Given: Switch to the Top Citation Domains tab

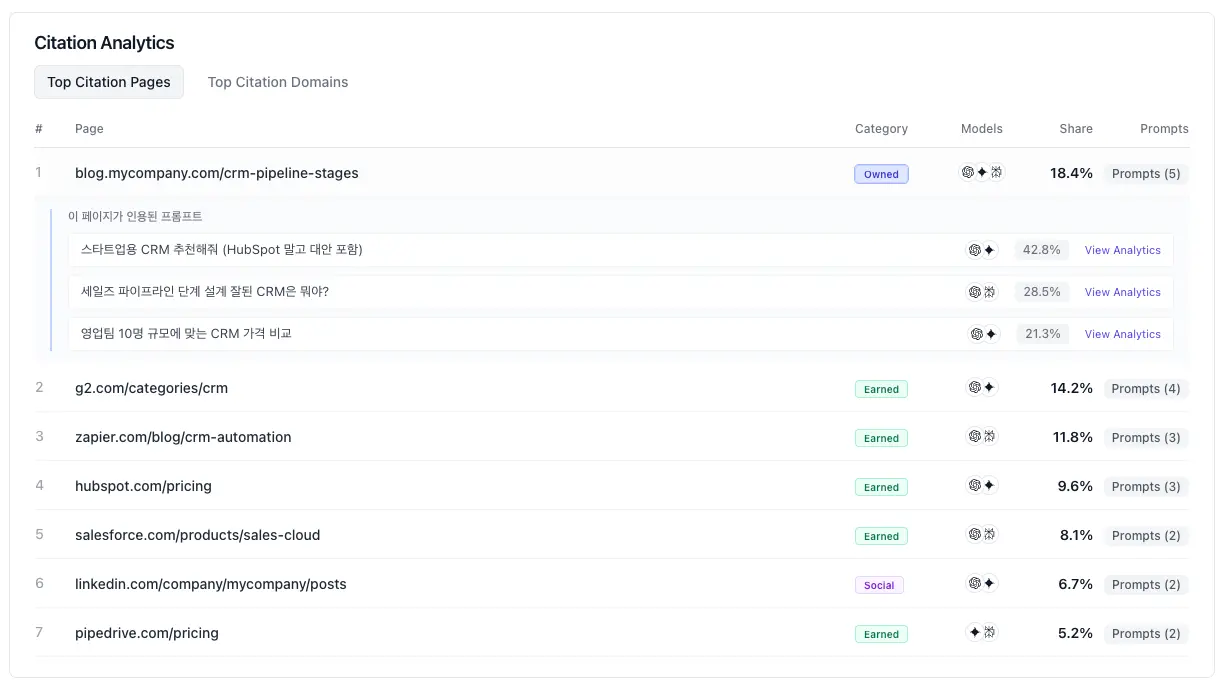Looking at the screenshot, I should click(278, 82).
